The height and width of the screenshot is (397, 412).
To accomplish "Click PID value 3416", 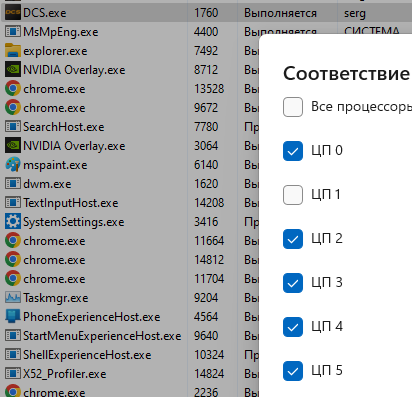I will 206,222.
